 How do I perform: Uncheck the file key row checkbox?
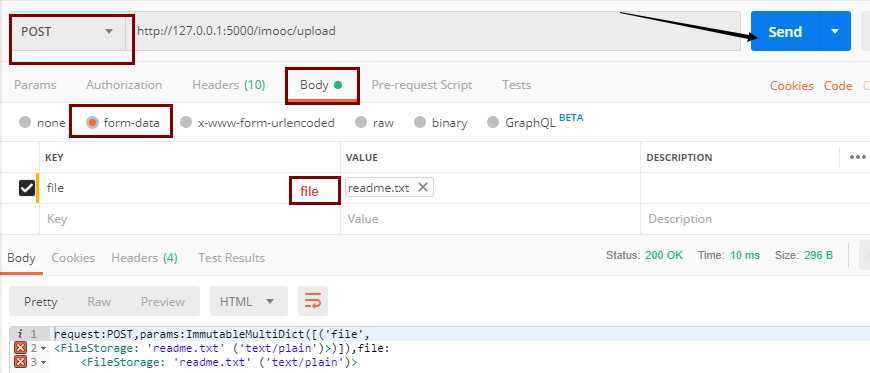pyautogui.click(x=27, y=188)
